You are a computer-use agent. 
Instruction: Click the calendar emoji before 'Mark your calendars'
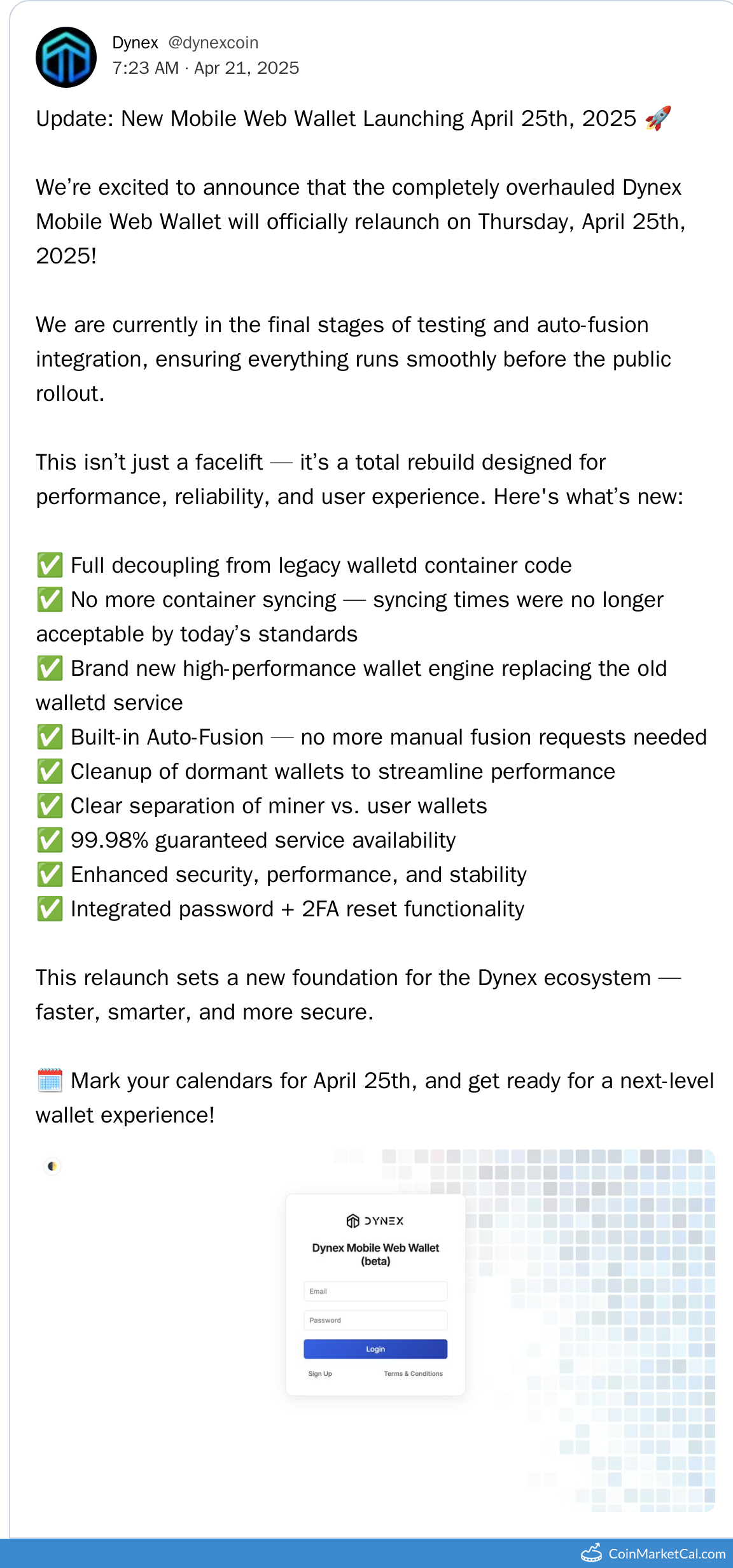pos(50,1081)
